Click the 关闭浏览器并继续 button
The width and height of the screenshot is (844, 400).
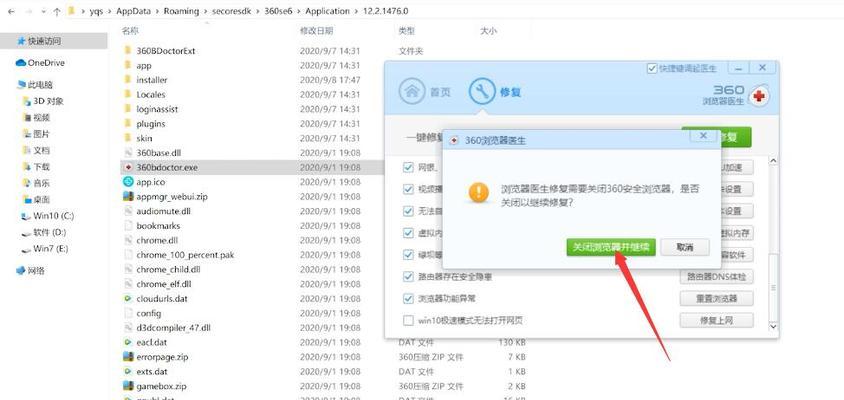(611, 248)
